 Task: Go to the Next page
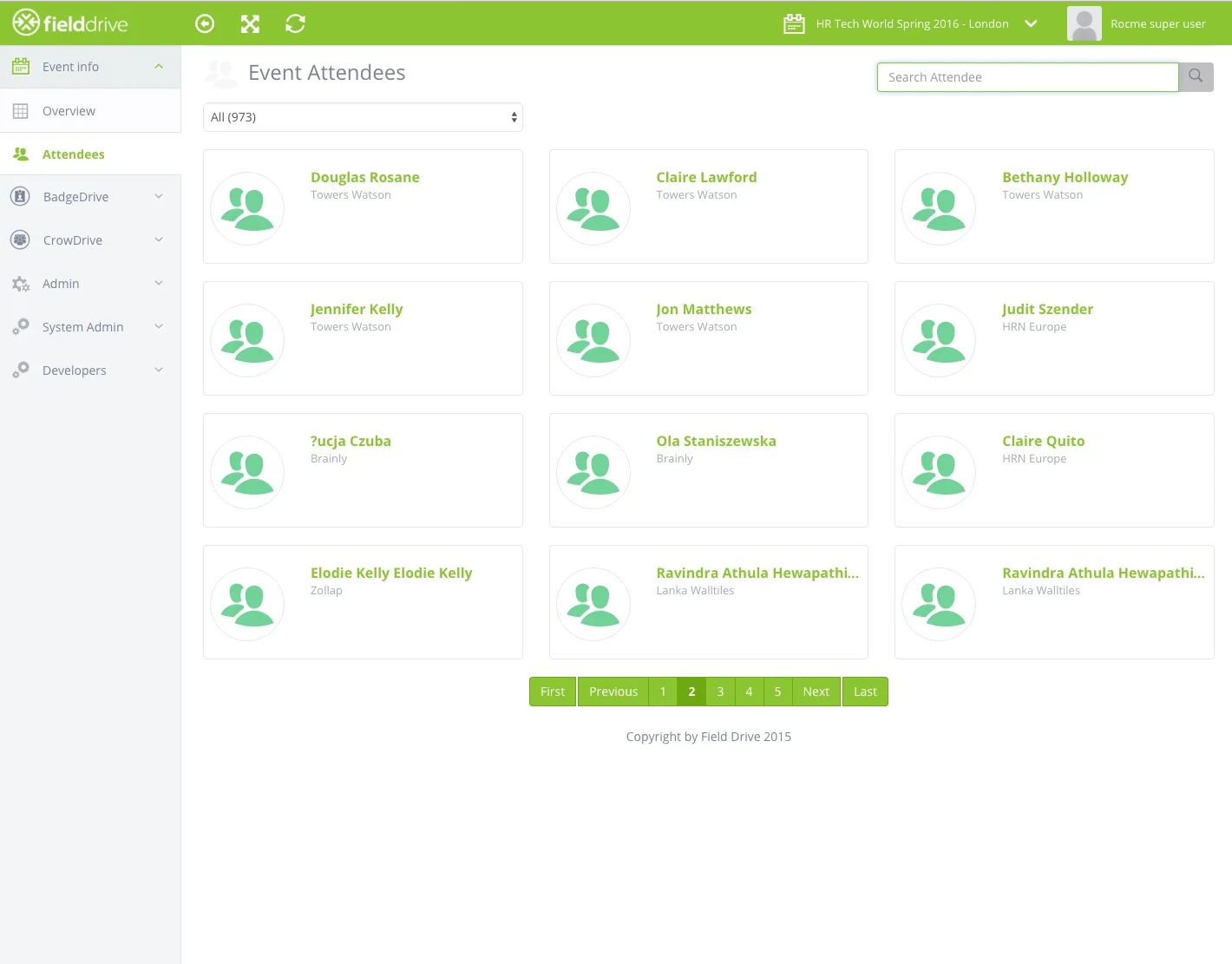coord(816,692)
